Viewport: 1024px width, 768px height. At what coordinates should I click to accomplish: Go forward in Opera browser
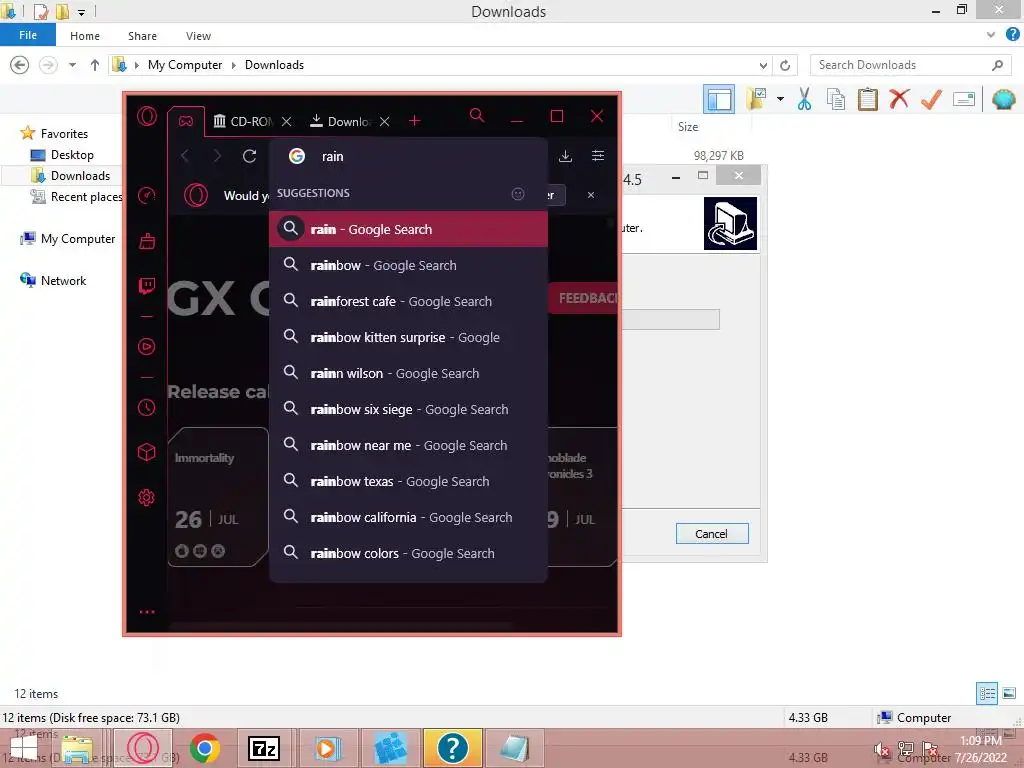click(x=217, y=156)
